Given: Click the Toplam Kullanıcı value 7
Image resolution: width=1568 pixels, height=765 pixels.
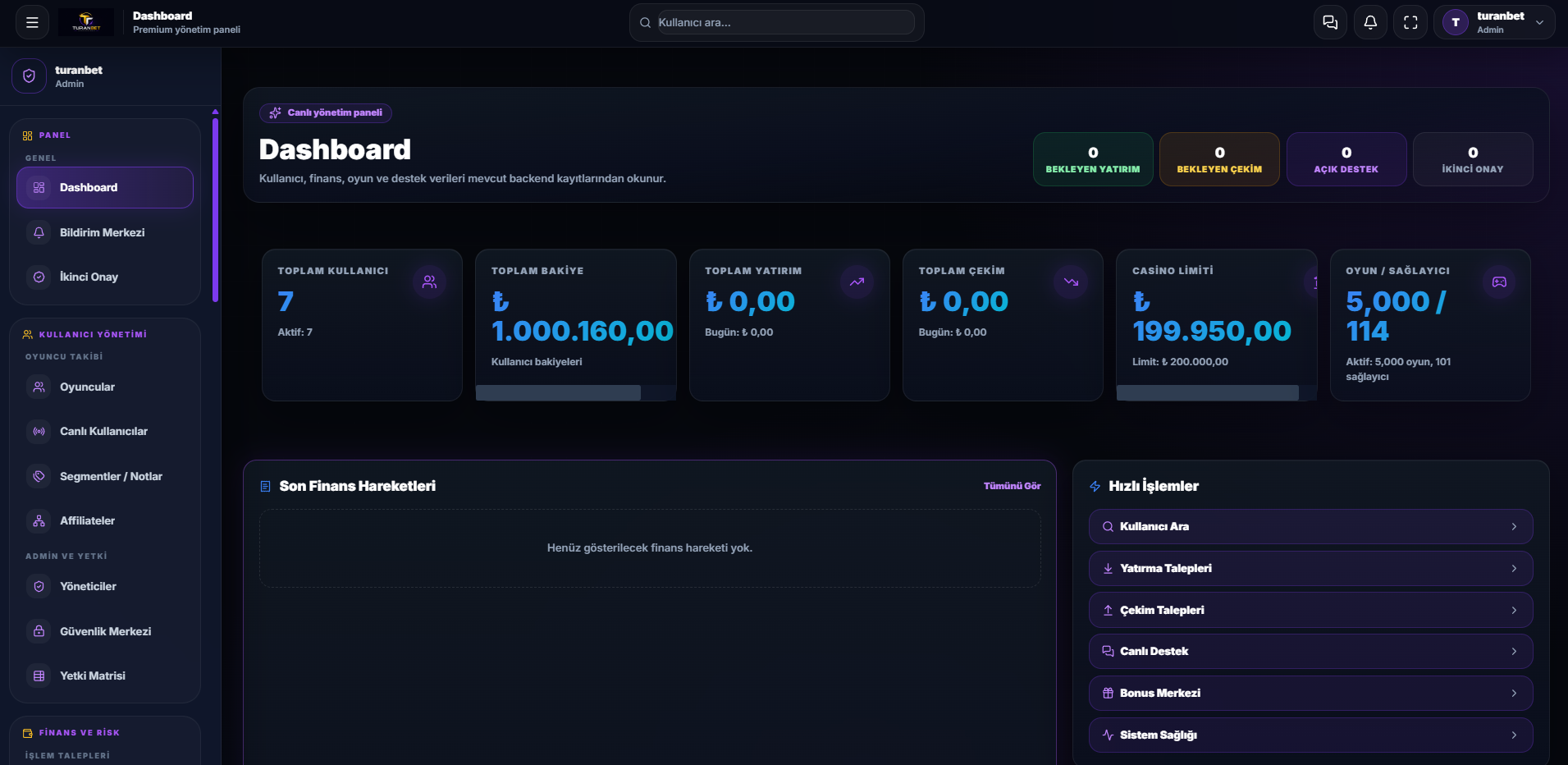Looking at the screenshot, I should coord(286,301).
